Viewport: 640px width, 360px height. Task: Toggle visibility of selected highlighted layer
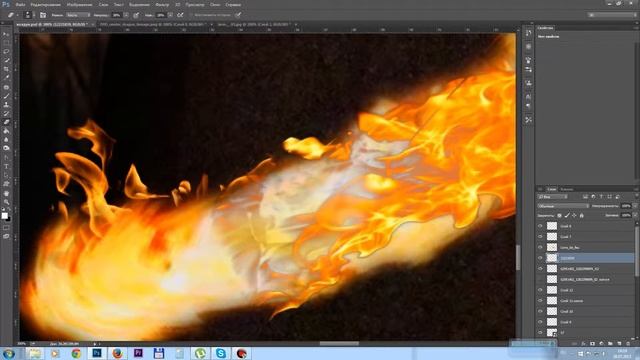pyautogui.click(x=540, y=258)
